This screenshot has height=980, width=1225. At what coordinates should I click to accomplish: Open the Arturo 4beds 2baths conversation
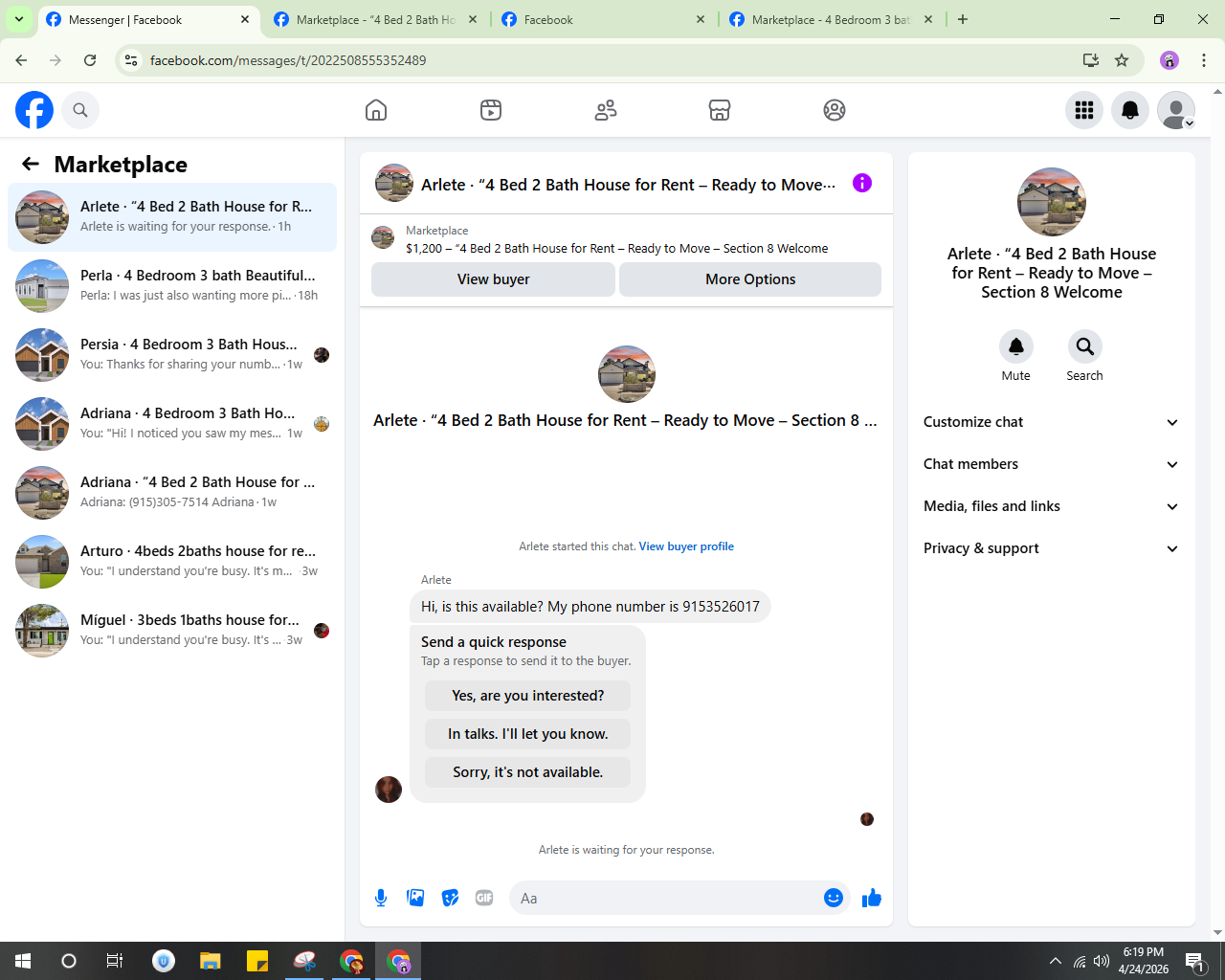click(172, 562)
